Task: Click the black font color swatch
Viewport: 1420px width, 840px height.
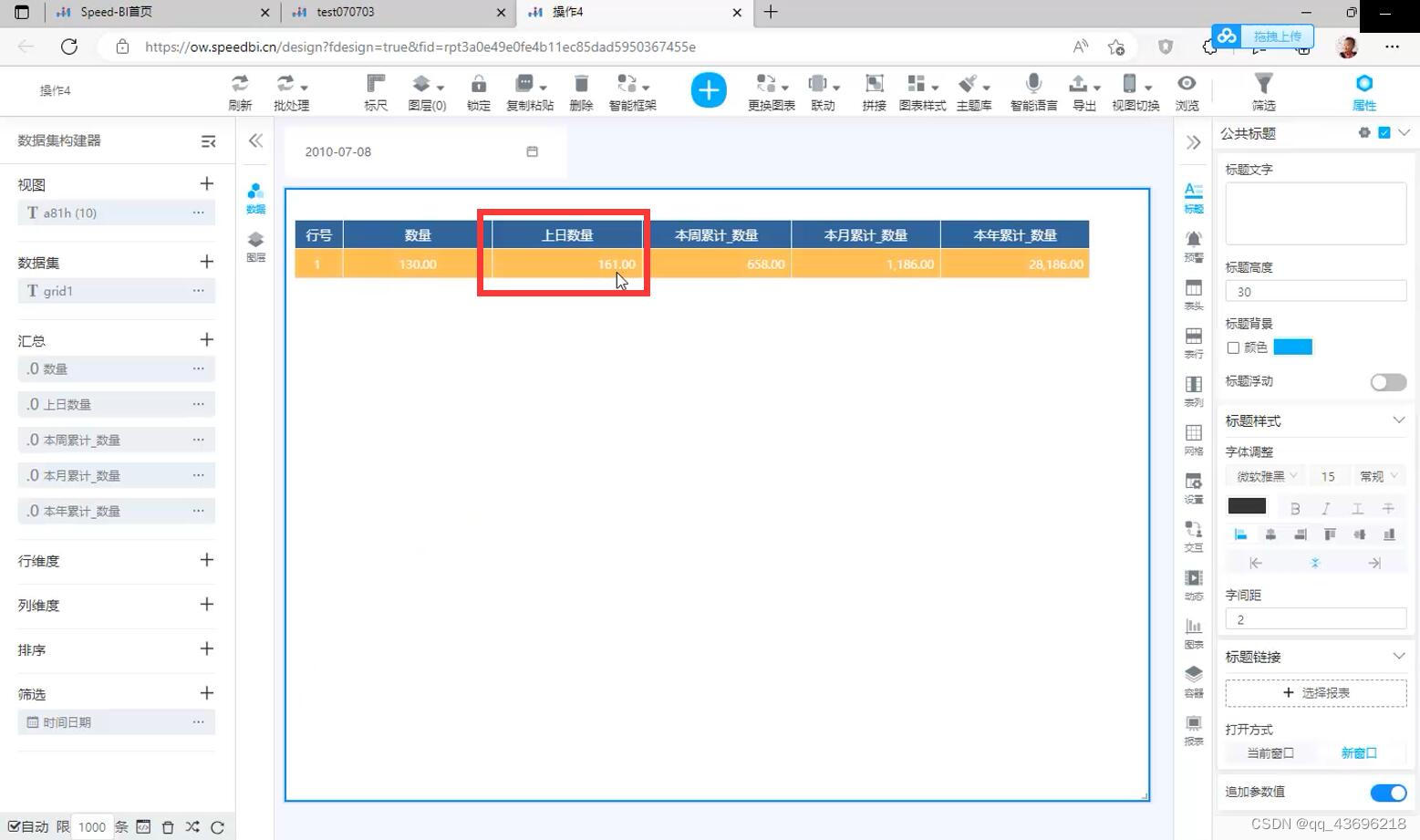Action: click(x=1247, y=507)
